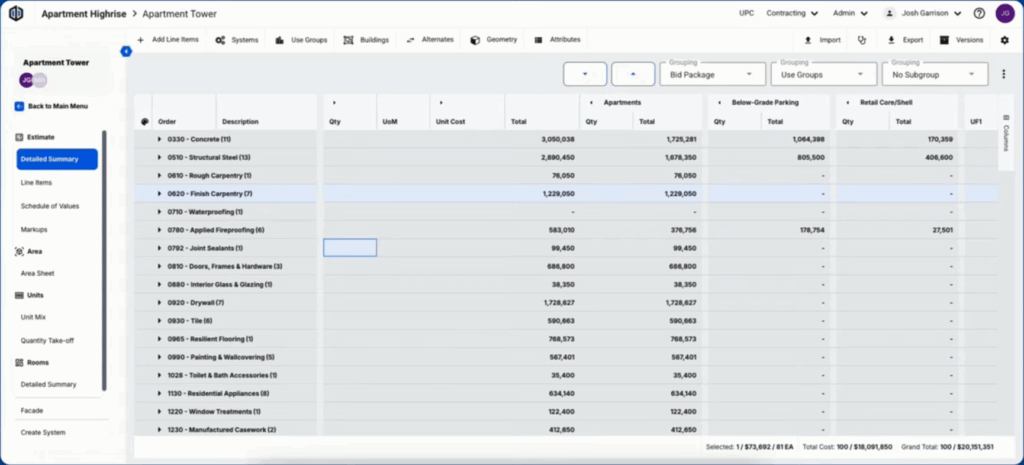Click the Order column header
1024x465 pixels.
[167, 121]
